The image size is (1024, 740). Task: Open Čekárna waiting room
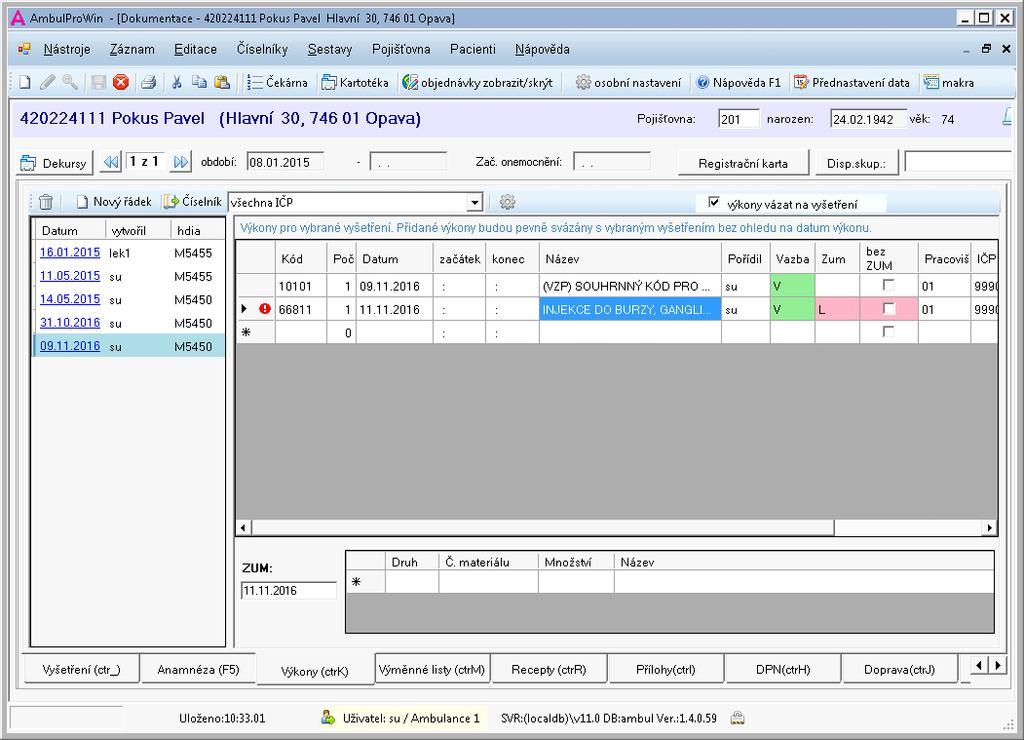pyautogui.click(x=278, y=82)
